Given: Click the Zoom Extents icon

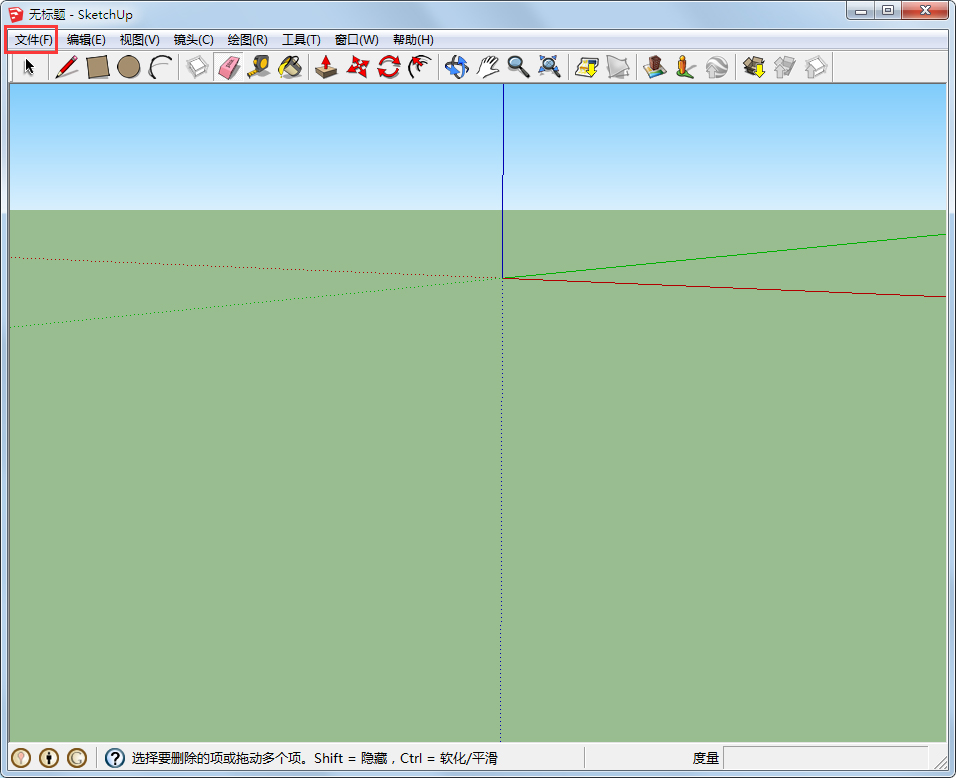Looking at the screenshot, I should click(549, 67).
